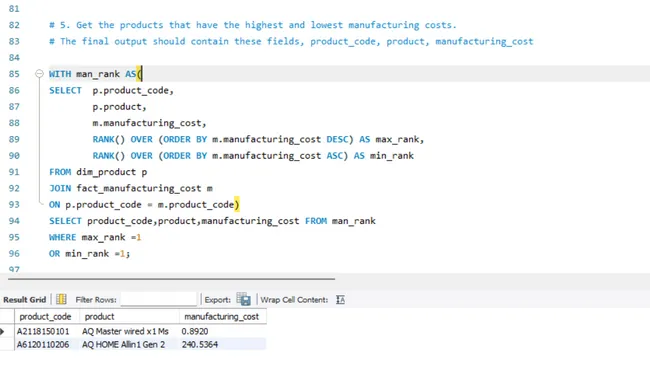Click the row indicator arrow of first row
650x380 pixels.
(x=2, y=331)
